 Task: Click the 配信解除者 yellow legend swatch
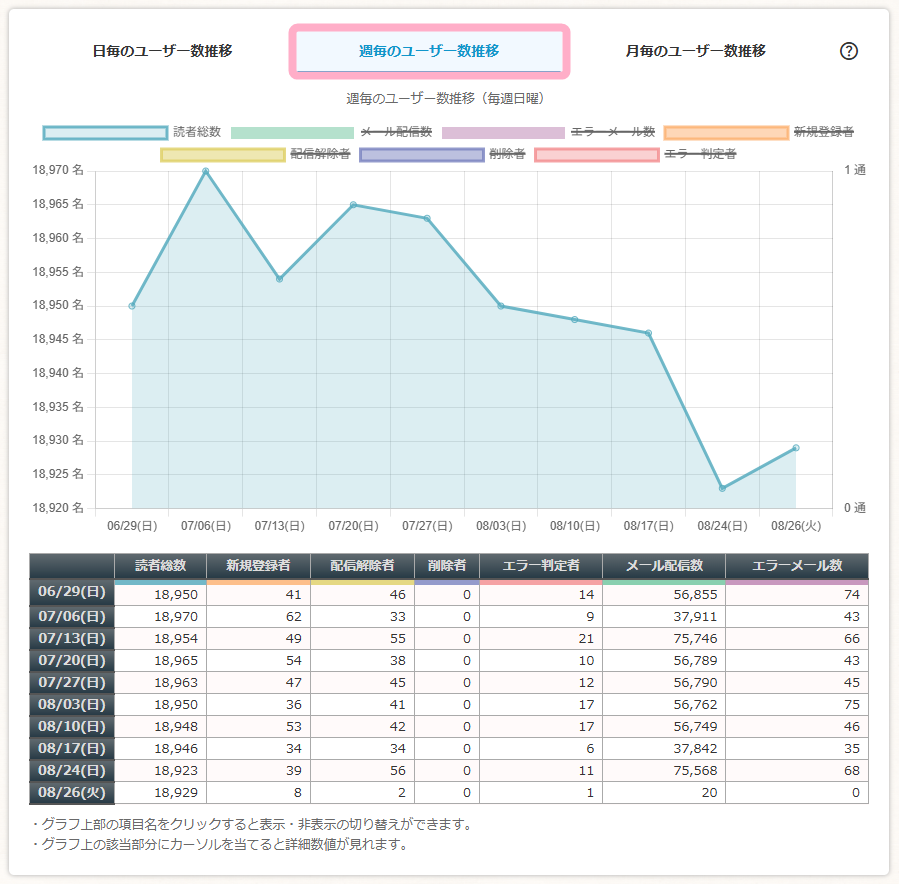(222, 155)
